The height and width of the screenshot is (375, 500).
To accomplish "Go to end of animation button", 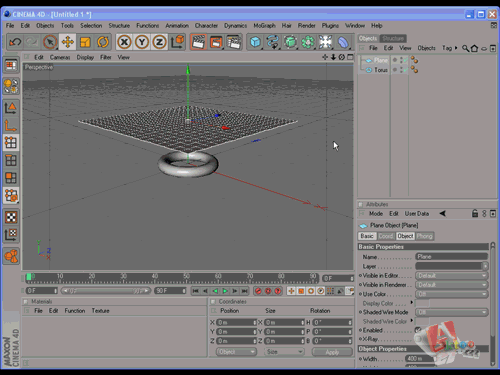I will pyautogui.click(x=244, y=291).
